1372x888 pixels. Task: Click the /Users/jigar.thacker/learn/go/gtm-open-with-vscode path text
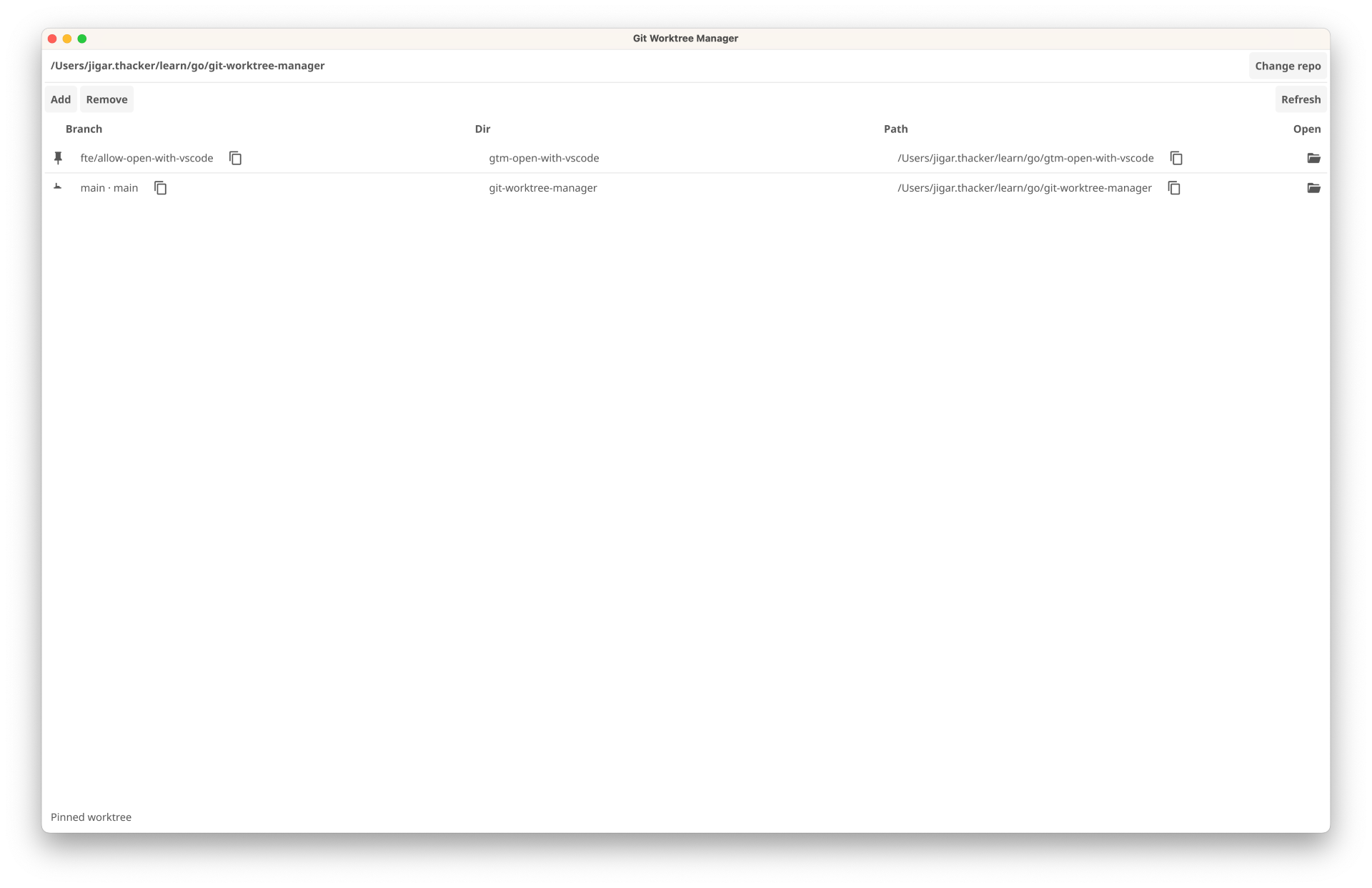(1025, 158)
